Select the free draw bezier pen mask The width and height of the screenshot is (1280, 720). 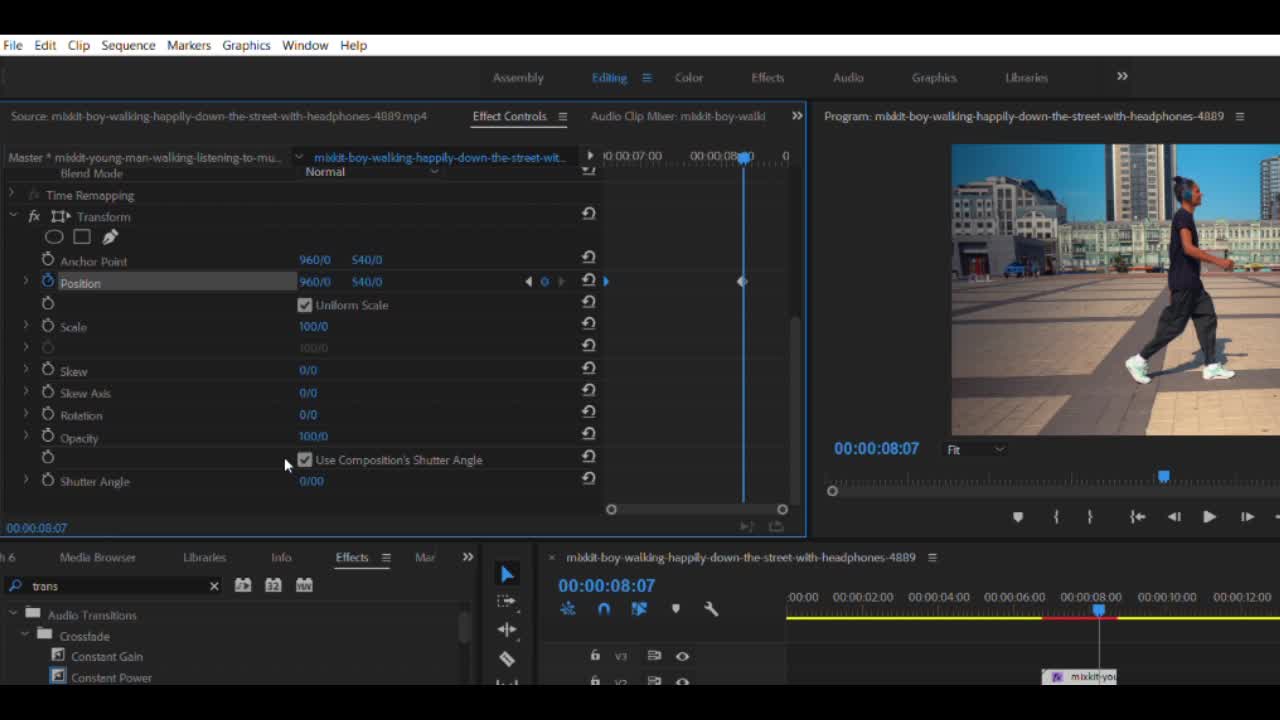coord(110,237)
